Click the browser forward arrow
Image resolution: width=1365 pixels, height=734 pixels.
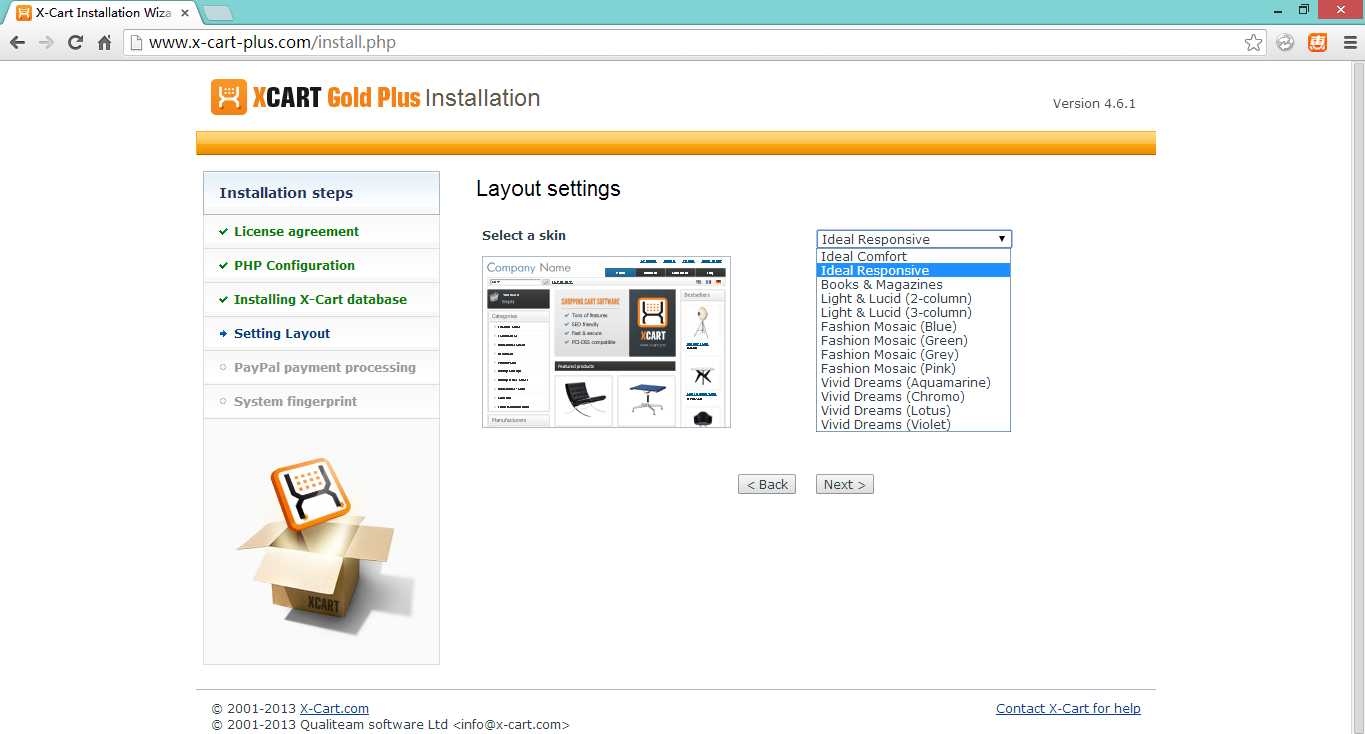[46, 43]
